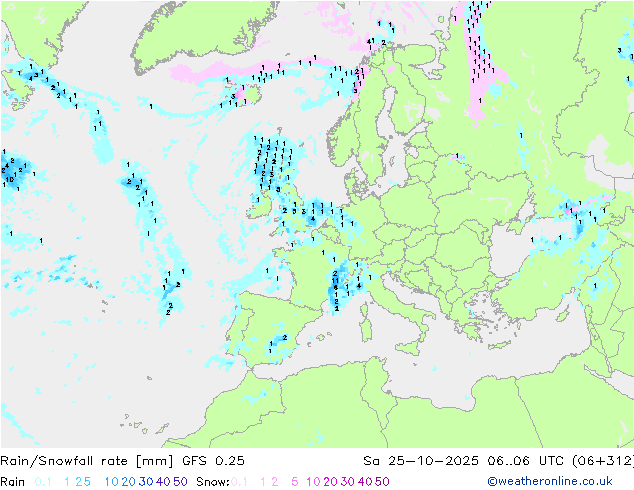Screen dimensions: 634x490
Task: Click the '11' rainfall value over southeastern France
Action: (x=335, y=281)
